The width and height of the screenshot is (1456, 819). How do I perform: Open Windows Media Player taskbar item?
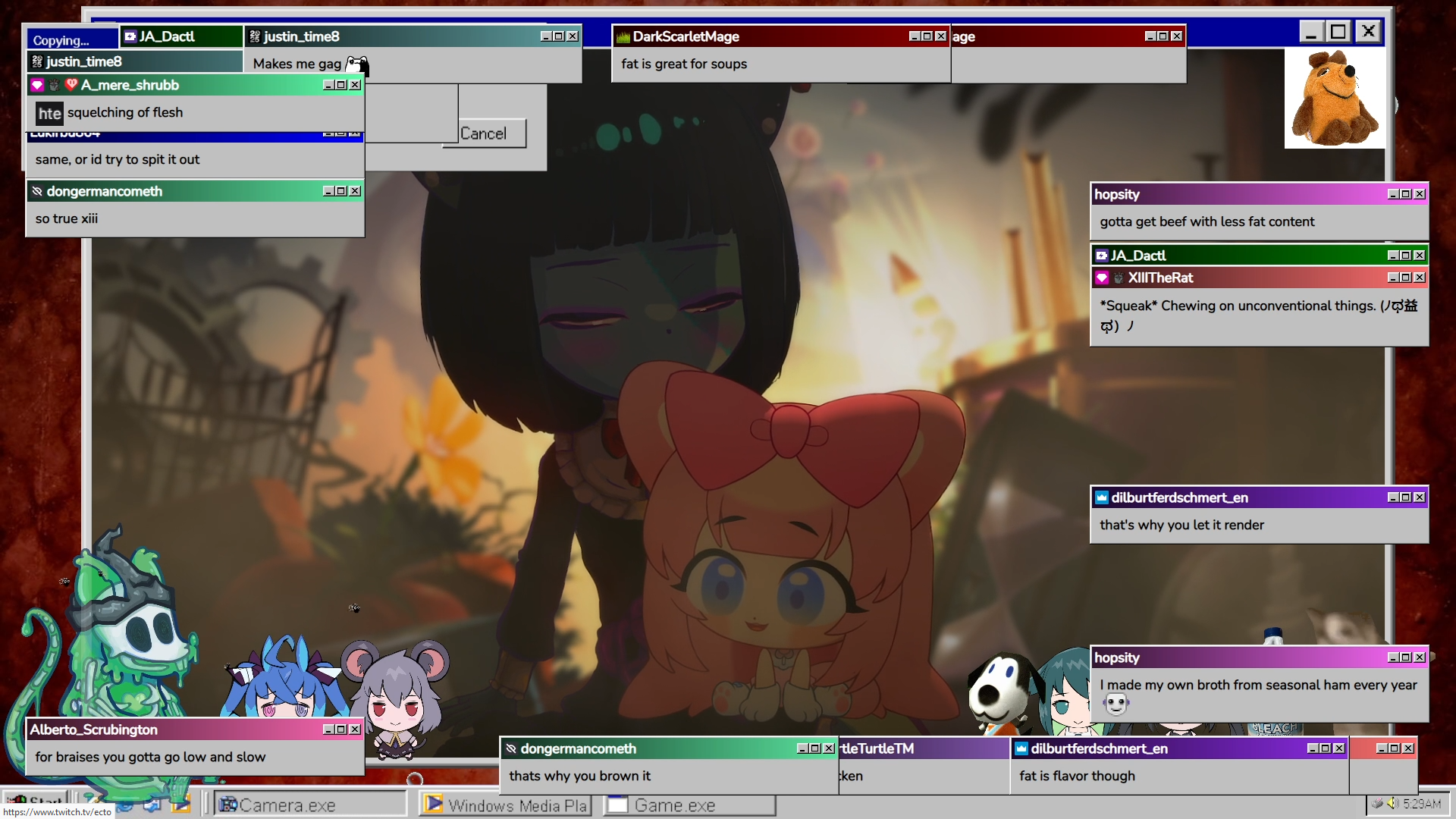pos(505,805)
